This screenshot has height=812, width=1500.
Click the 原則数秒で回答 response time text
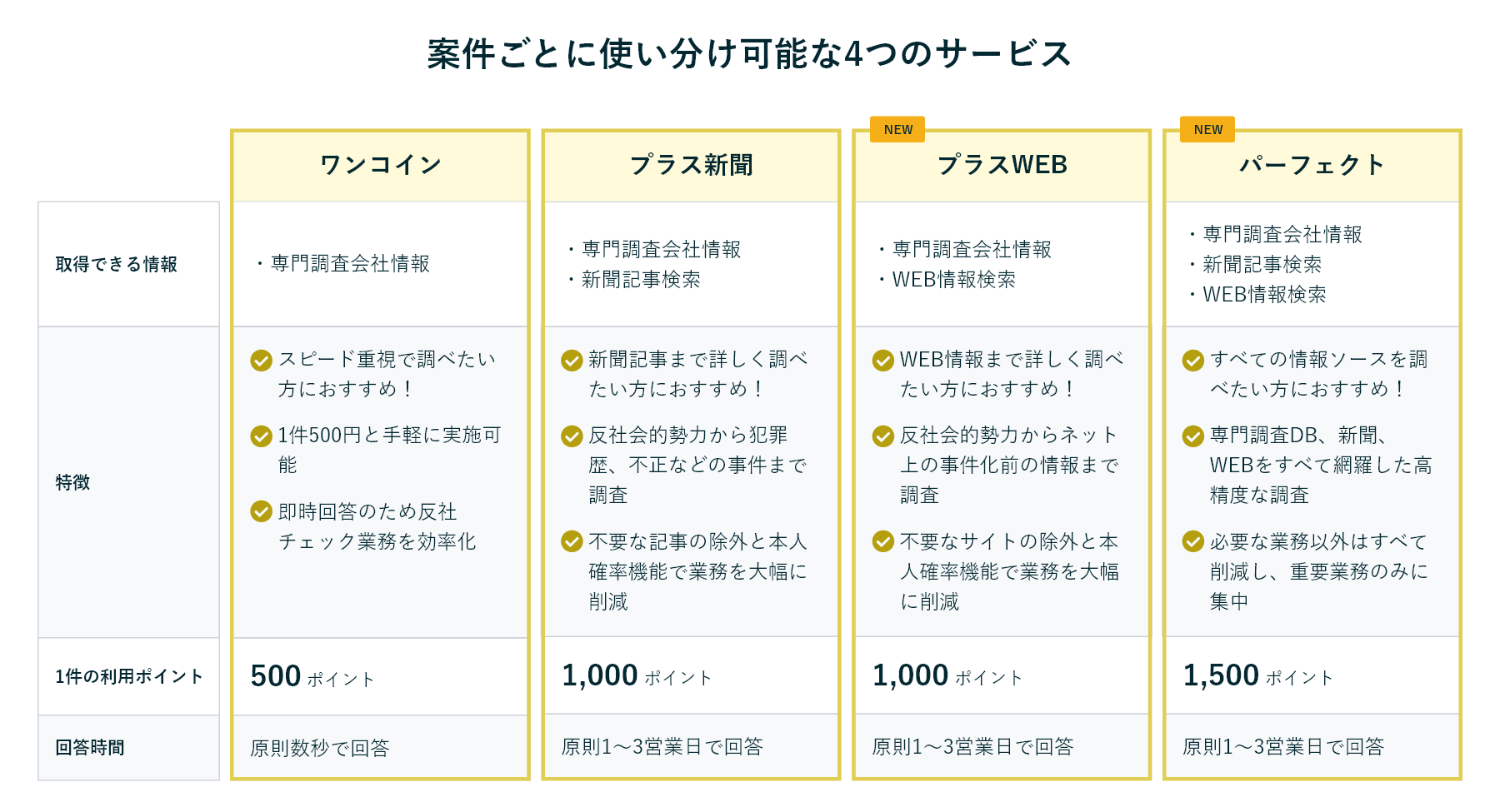point(320,748)
